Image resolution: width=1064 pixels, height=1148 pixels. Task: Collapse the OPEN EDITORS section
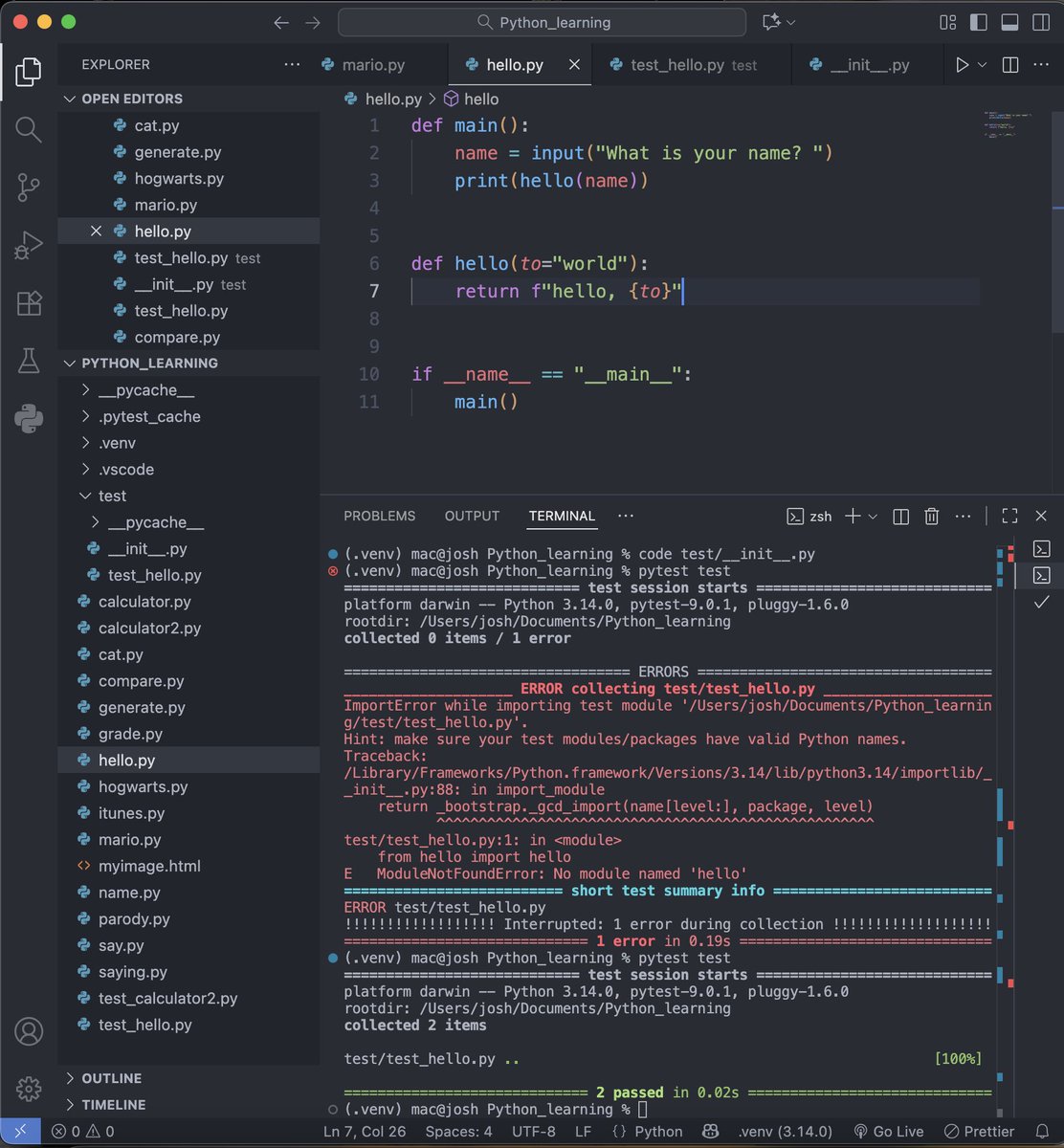click(69, 99)
